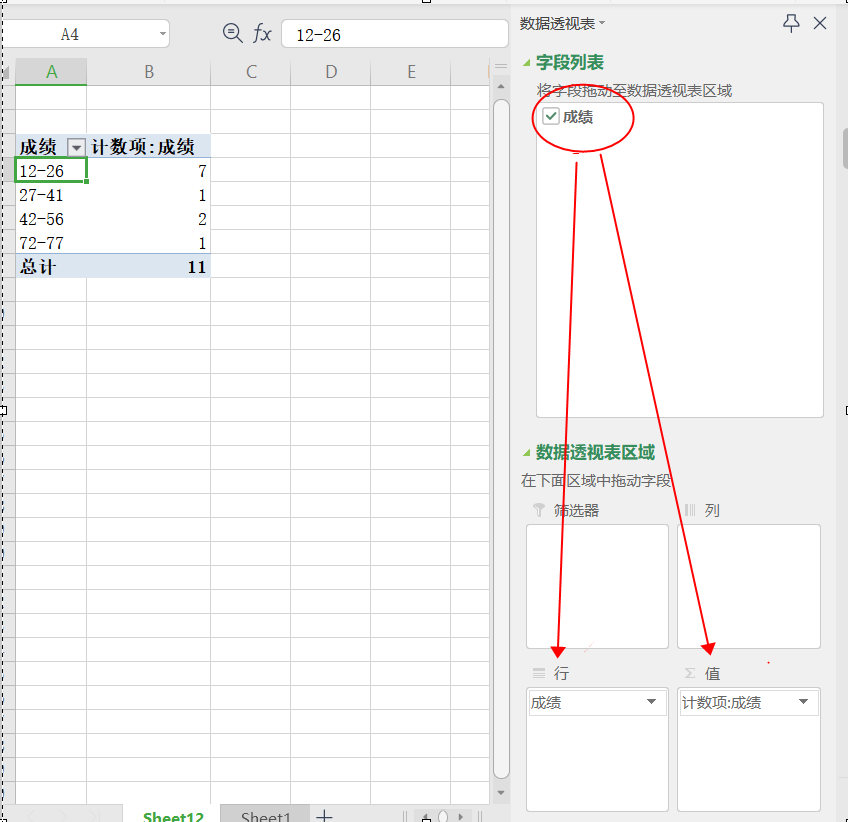The width and height of the screenshot is (848, 822).
Task: Select column D header
Action: point(331,71)
